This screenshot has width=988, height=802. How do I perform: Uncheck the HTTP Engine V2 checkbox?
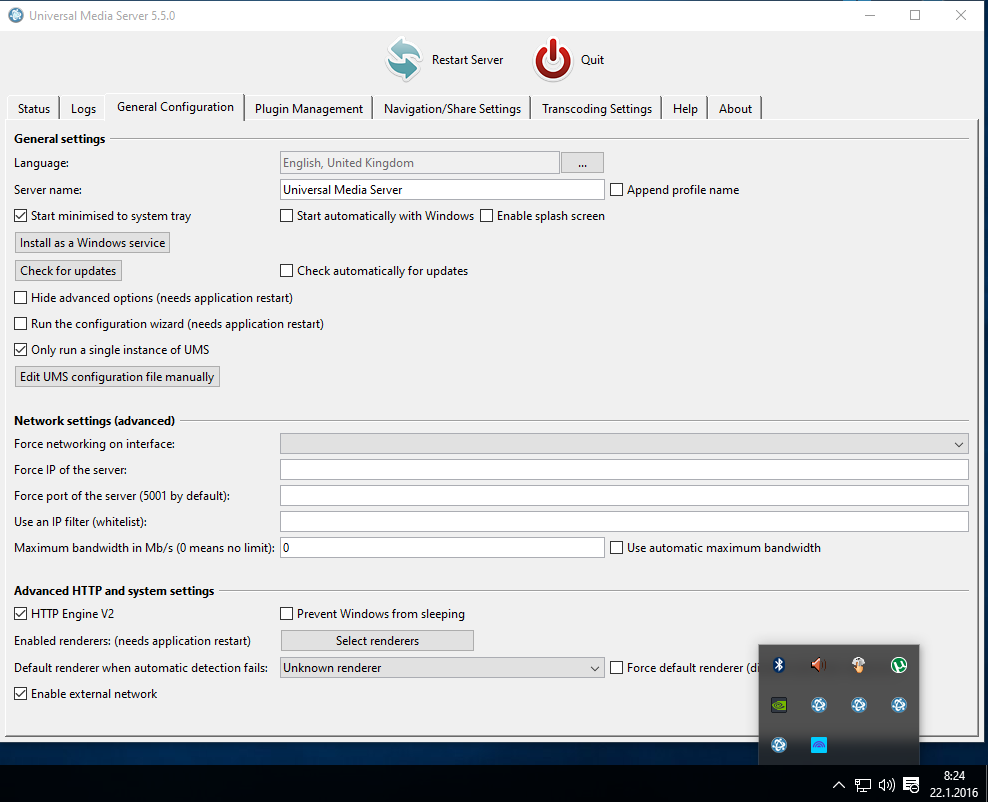pyautogui.click(x=21, y=614)
